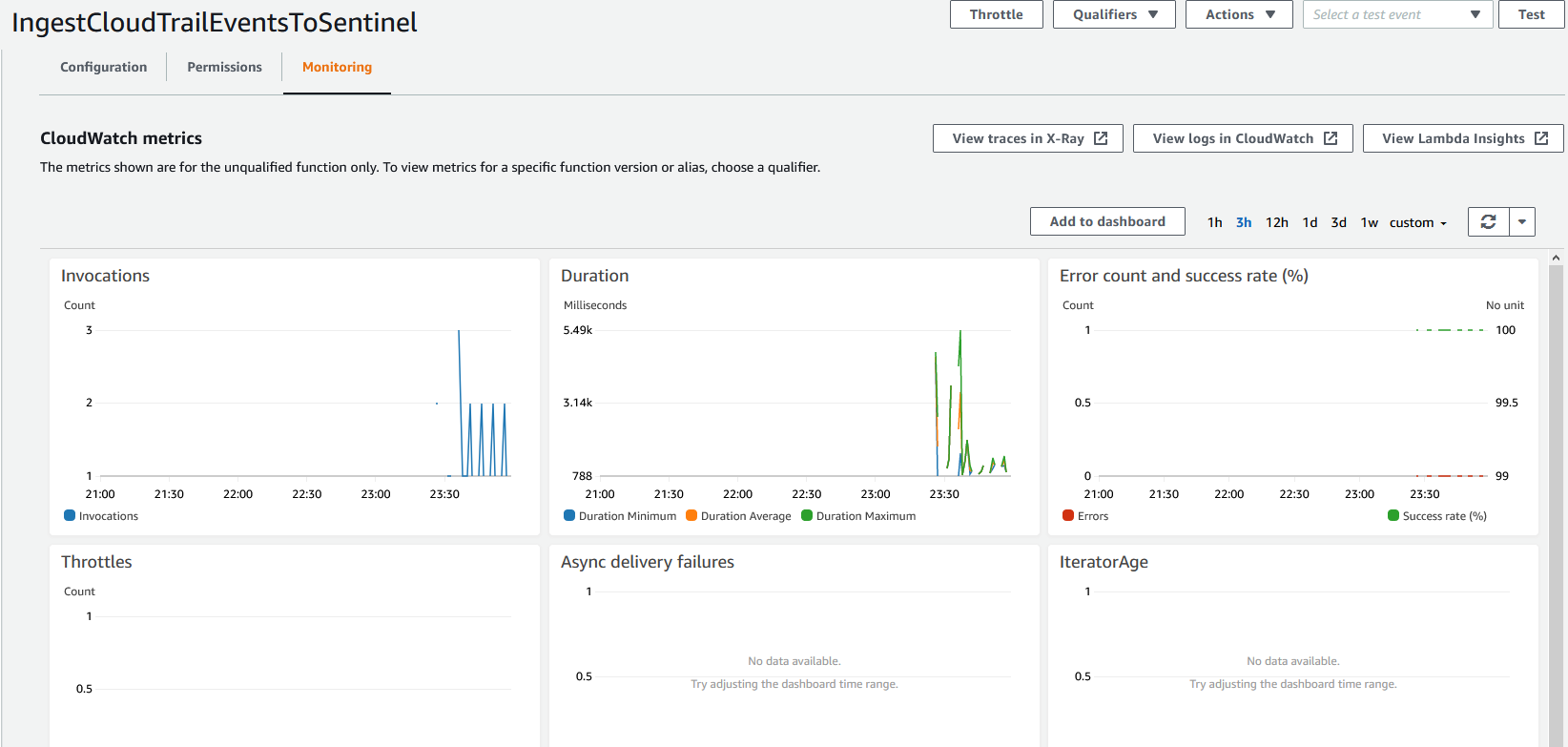Image resolution: width=1568 pixels, height=747 pixels.
Task: Click the Test button
Action: tap(1531, 14)
